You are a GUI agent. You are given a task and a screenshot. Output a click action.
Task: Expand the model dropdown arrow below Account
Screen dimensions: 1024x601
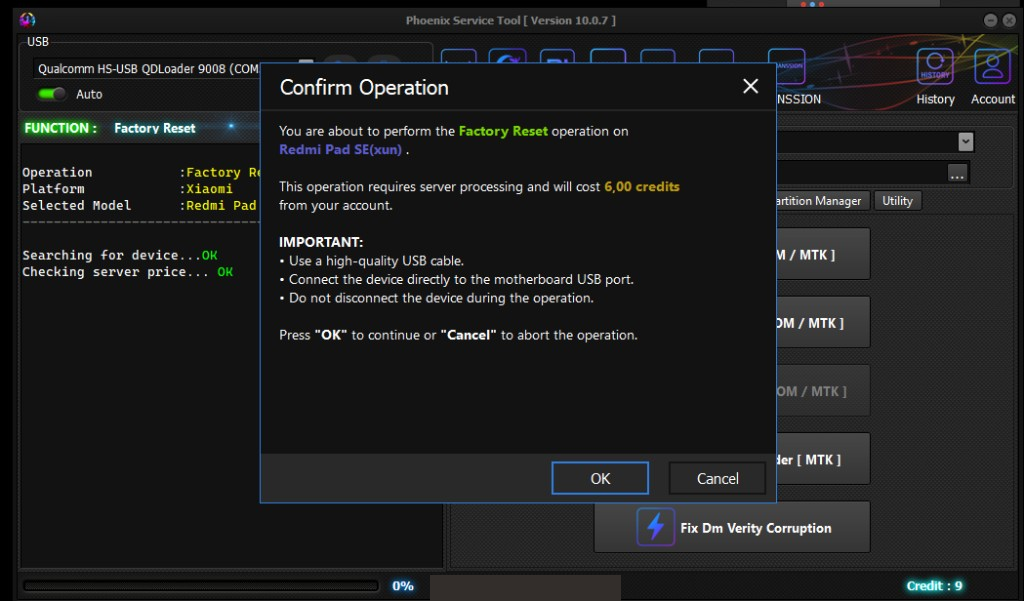pos(965,142)
